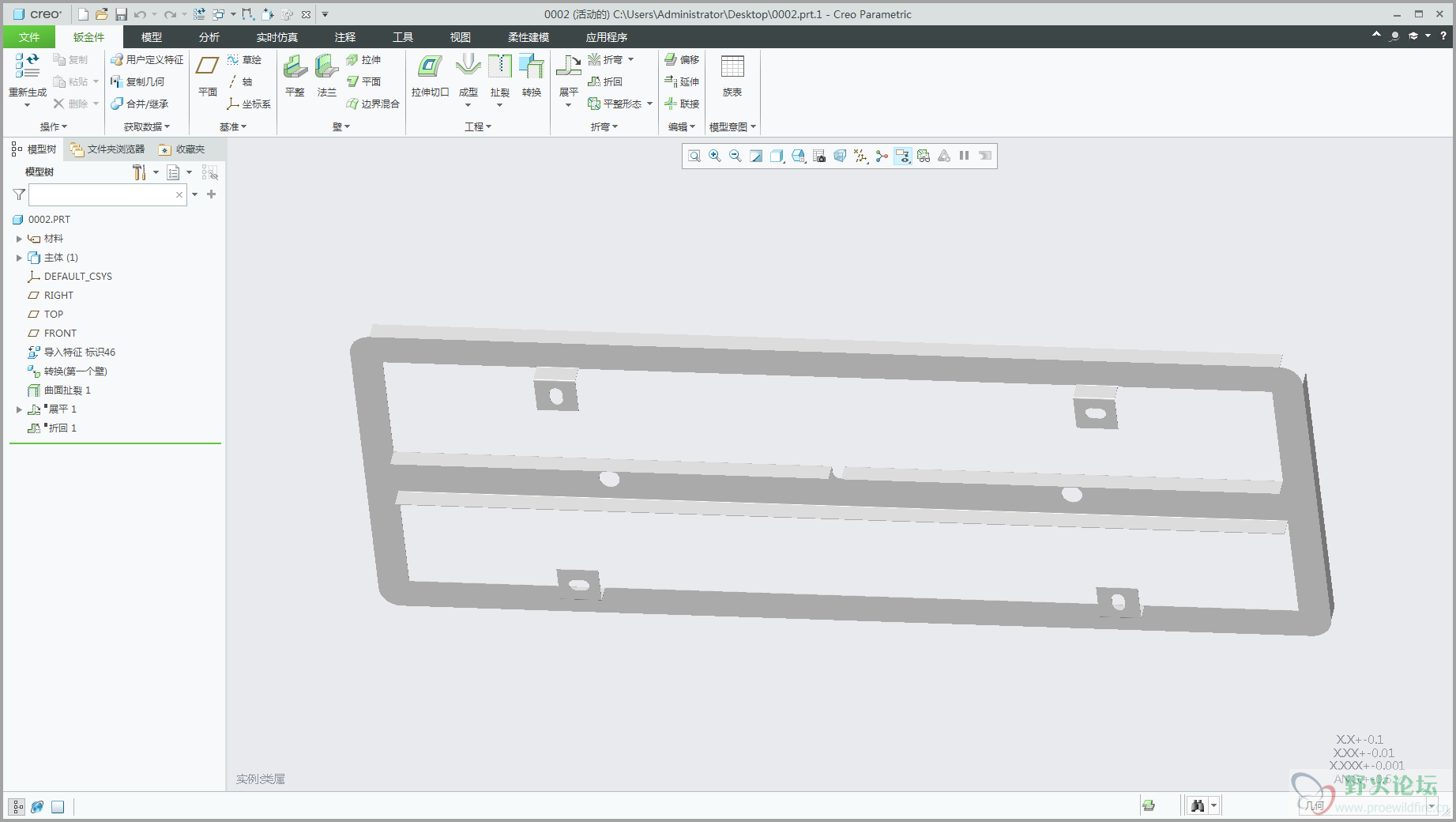
Task: Click the Undo arrow icon
Action: coord(140,14)
